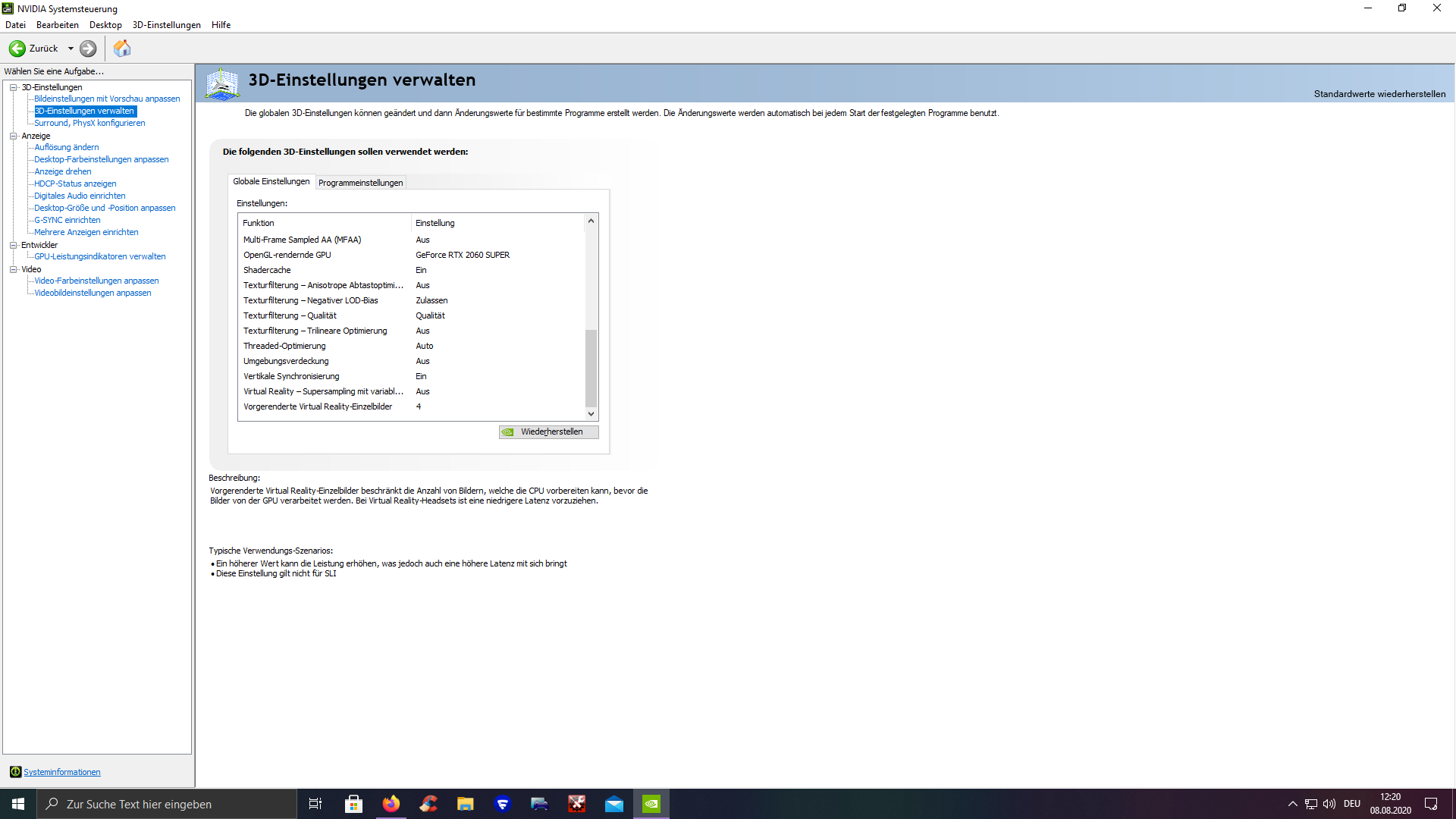Screen dimensions: 1456x819
Task: Select the Threaded-Optimierung row
Action: point(412,346)
